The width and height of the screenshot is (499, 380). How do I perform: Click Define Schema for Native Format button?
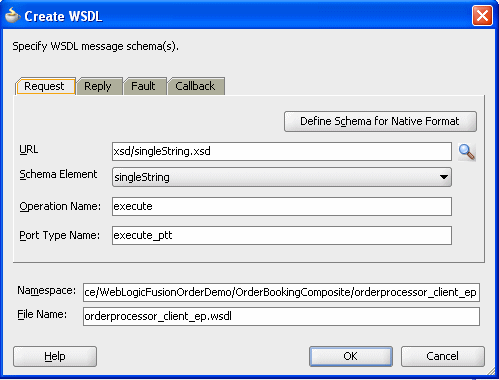pos(380,121)
